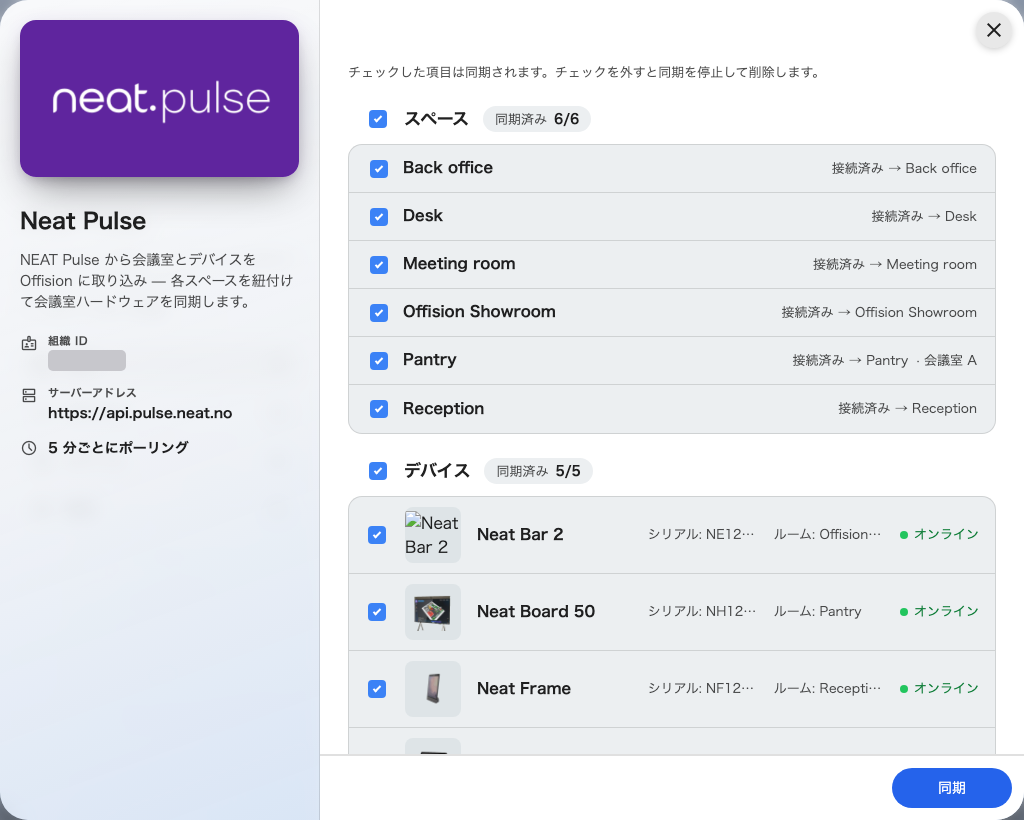Click ルーム: Offision… room text
1024x820 pixels.
[827, 535]
